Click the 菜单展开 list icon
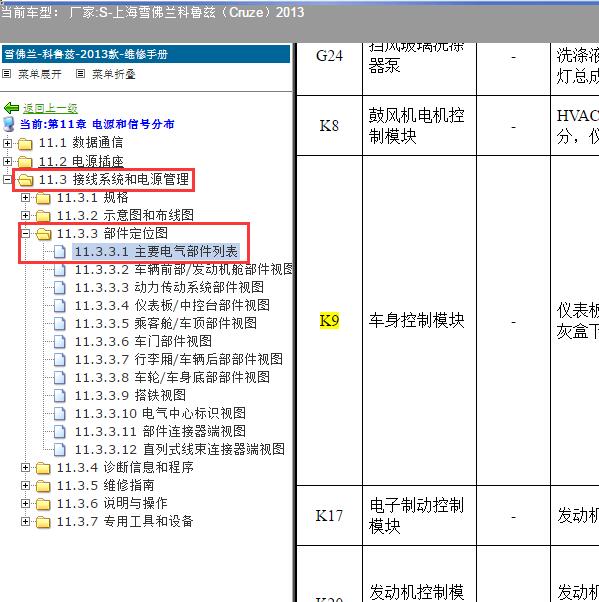The image size is (599, 602). click(7, 74)
